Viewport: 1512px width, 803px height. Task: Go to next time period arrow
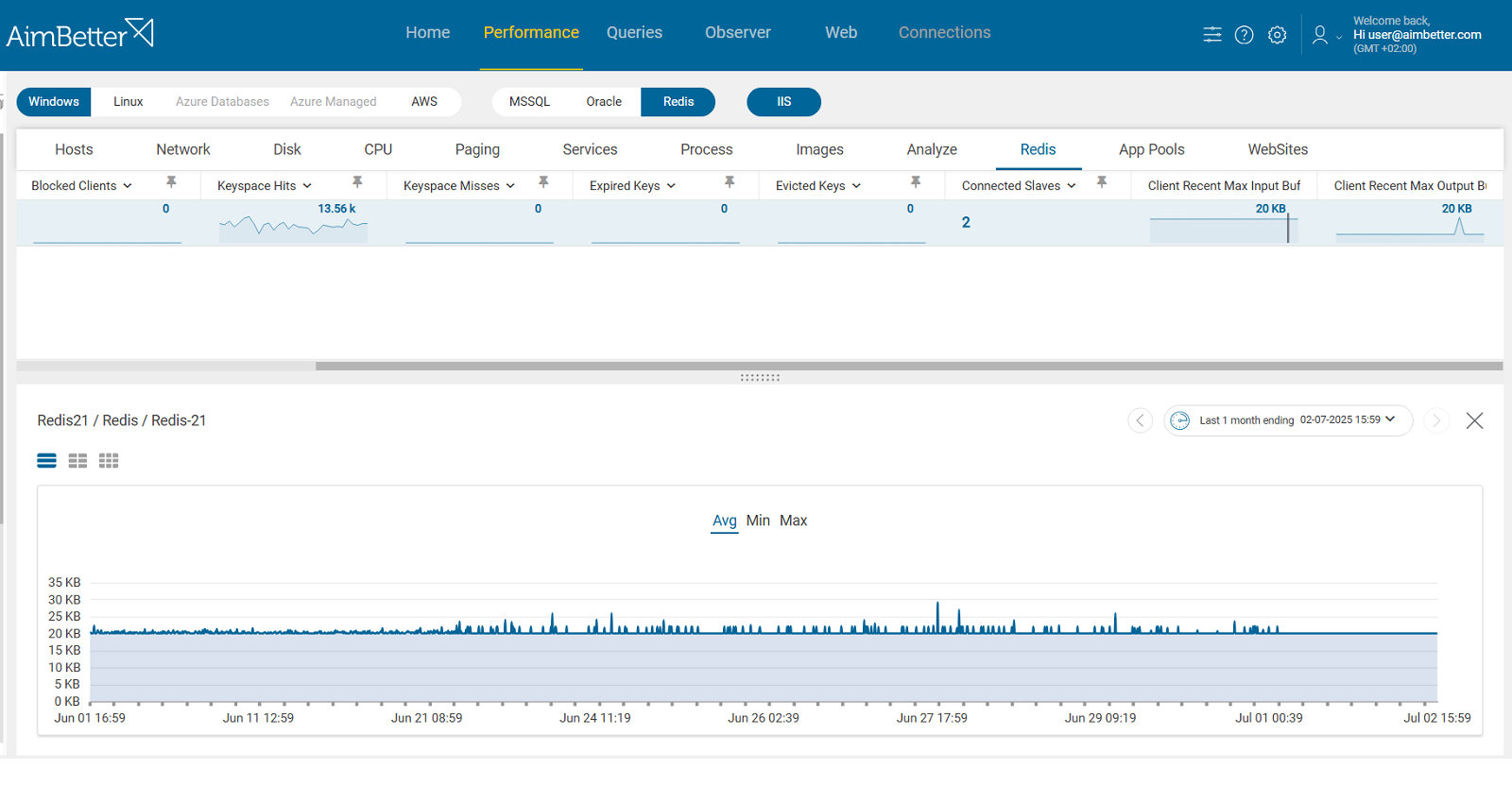coord(1436,420)
